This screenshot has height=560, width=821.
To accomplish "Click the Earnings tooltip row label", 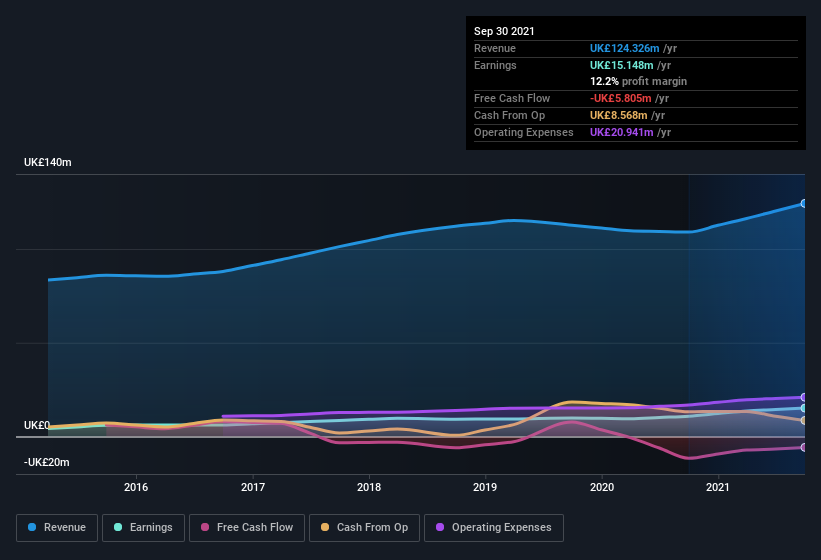I will (x=495, y=65).
